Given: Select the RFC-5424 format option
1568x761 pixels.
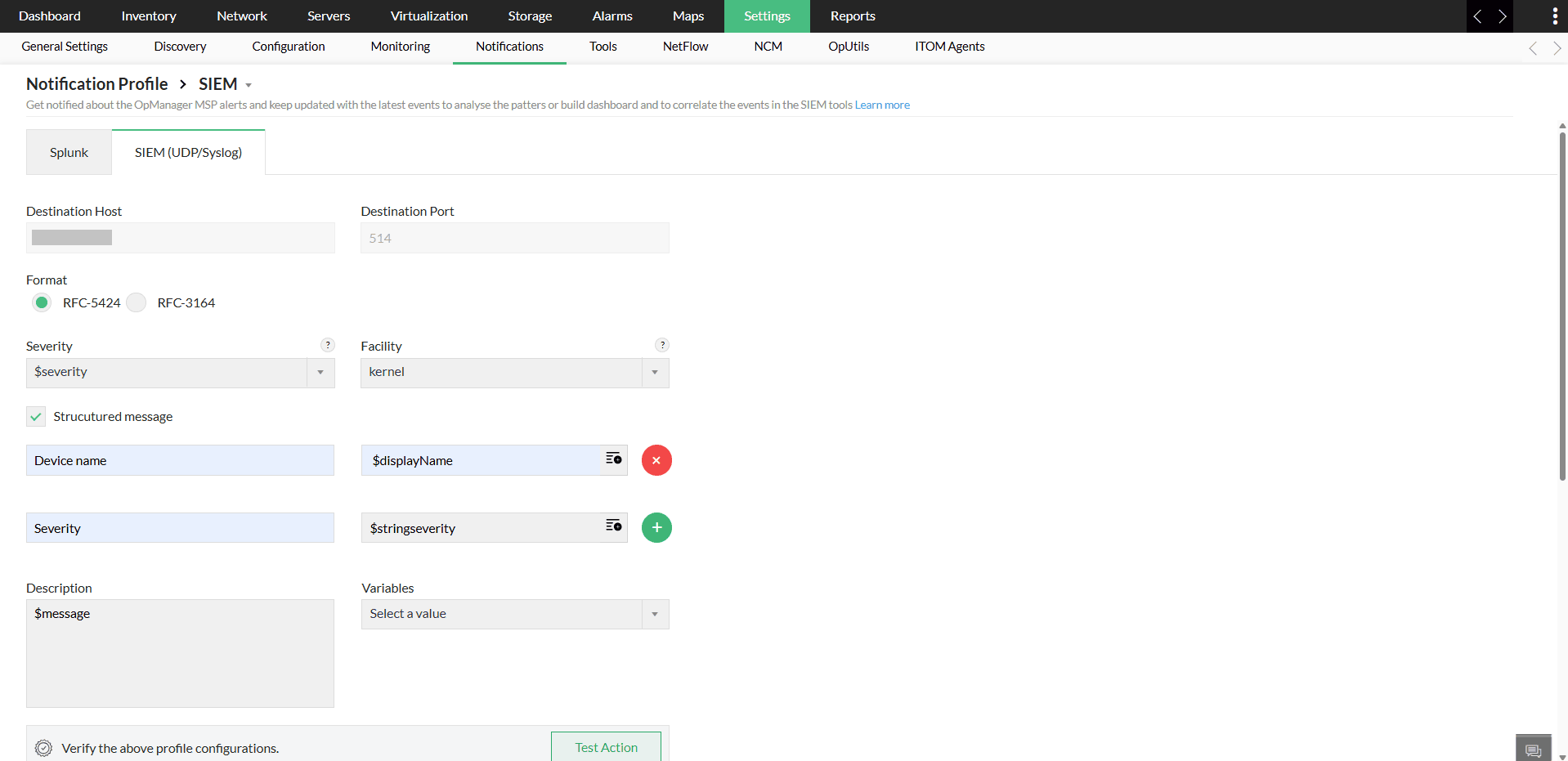Looking at the screenshot, I should coord(41,302).
